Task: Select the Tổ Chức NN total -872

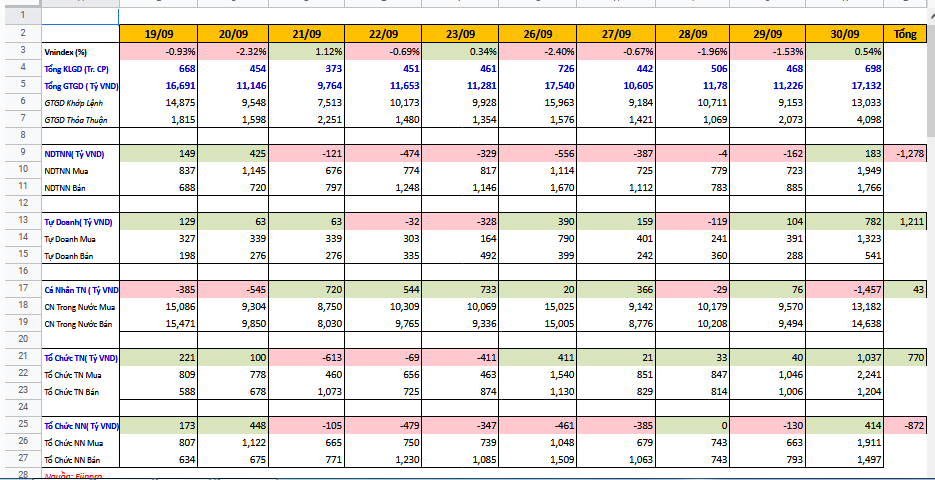Action: [x=908, y=426]
